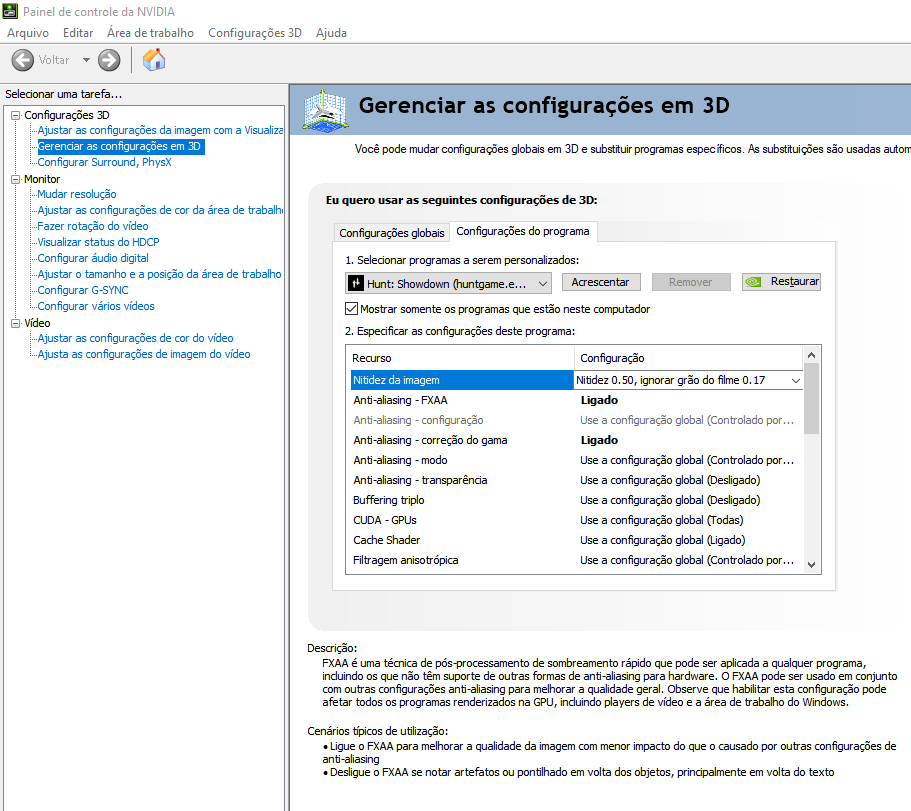This screenshot has height=811, width=911.
Task: Select the CUDA - GPUs row
Action: pyautogui.click(x=577, y=520)
